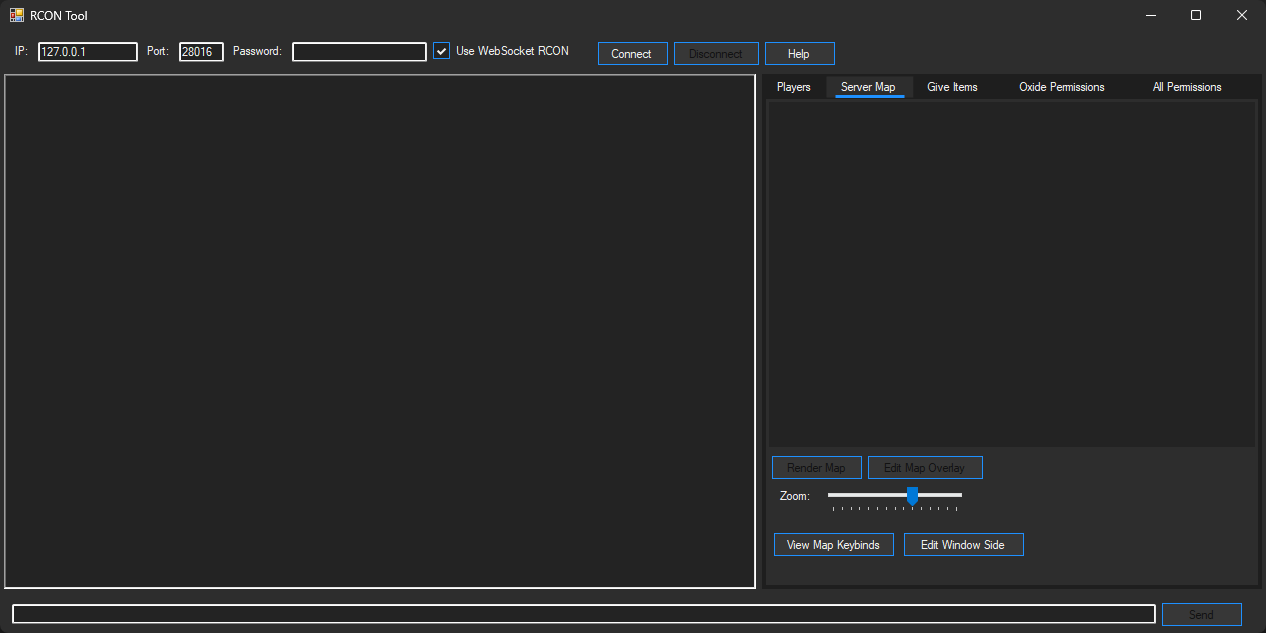1266x633 pixels.
Task: Open the Edit Map Overlay tool
Action: tap(925, 467)
